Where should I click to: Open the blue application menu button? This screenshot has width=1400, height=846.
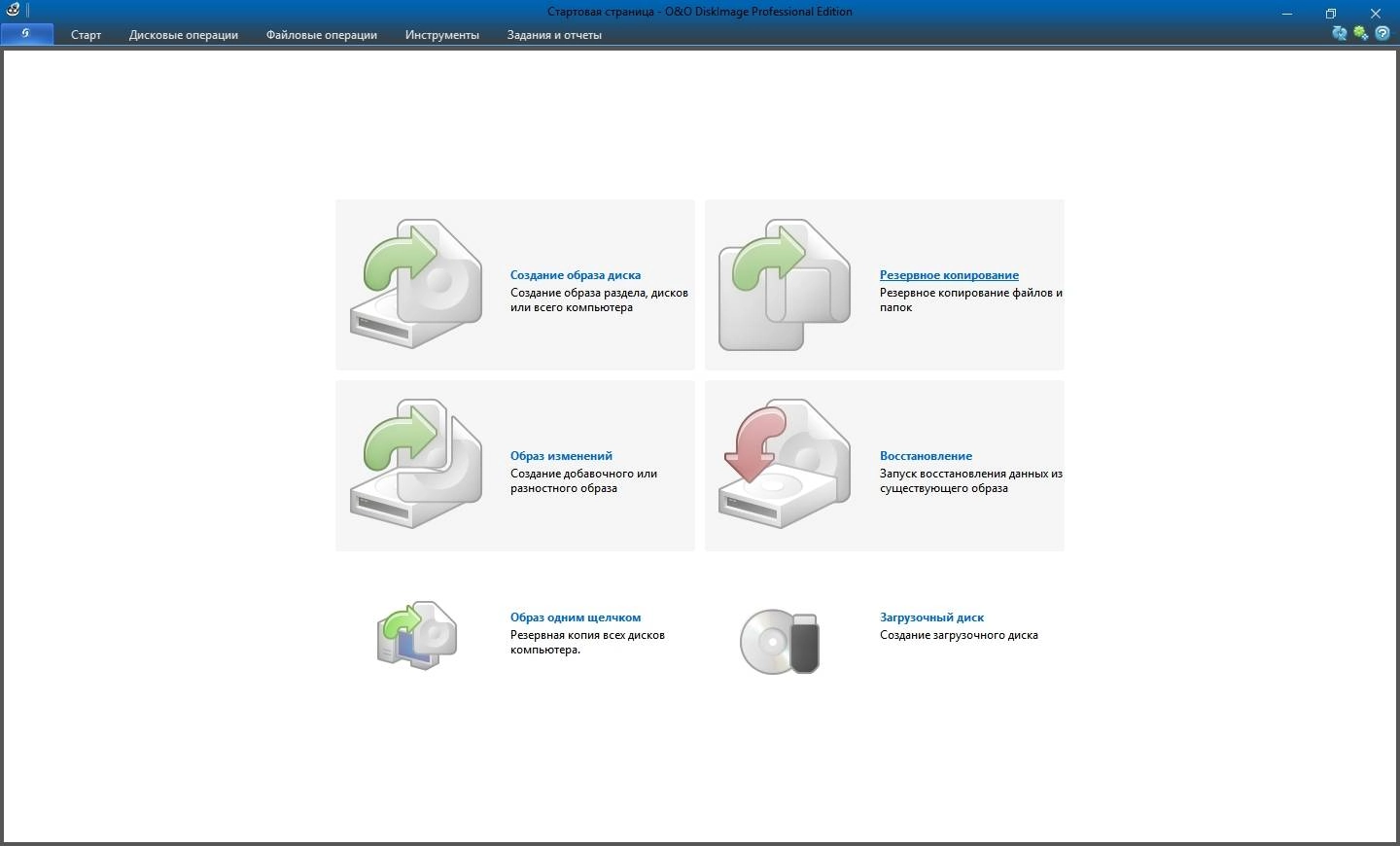click(27, 34)
